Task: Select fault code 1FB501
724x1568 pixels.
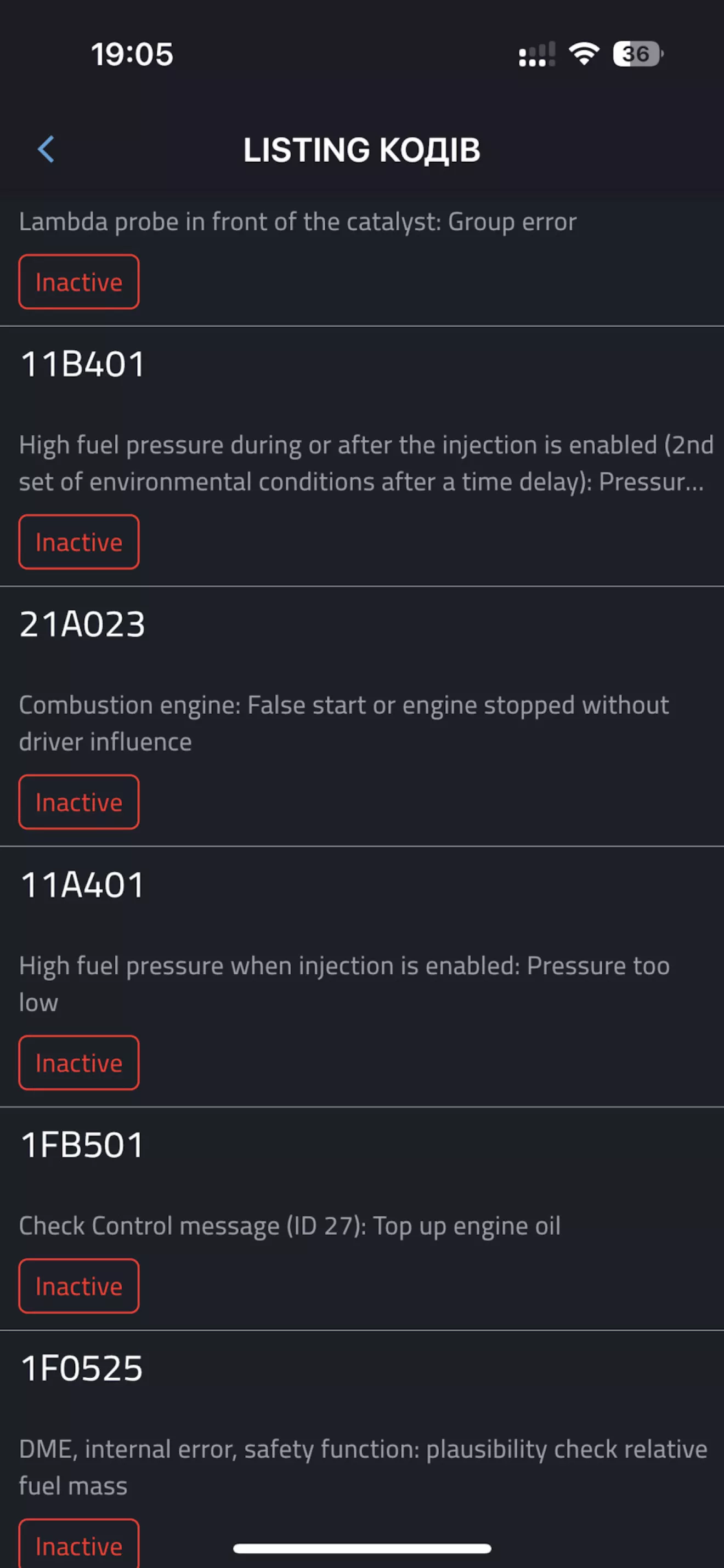Action: pyautogui.click(x=361, y=1218)
